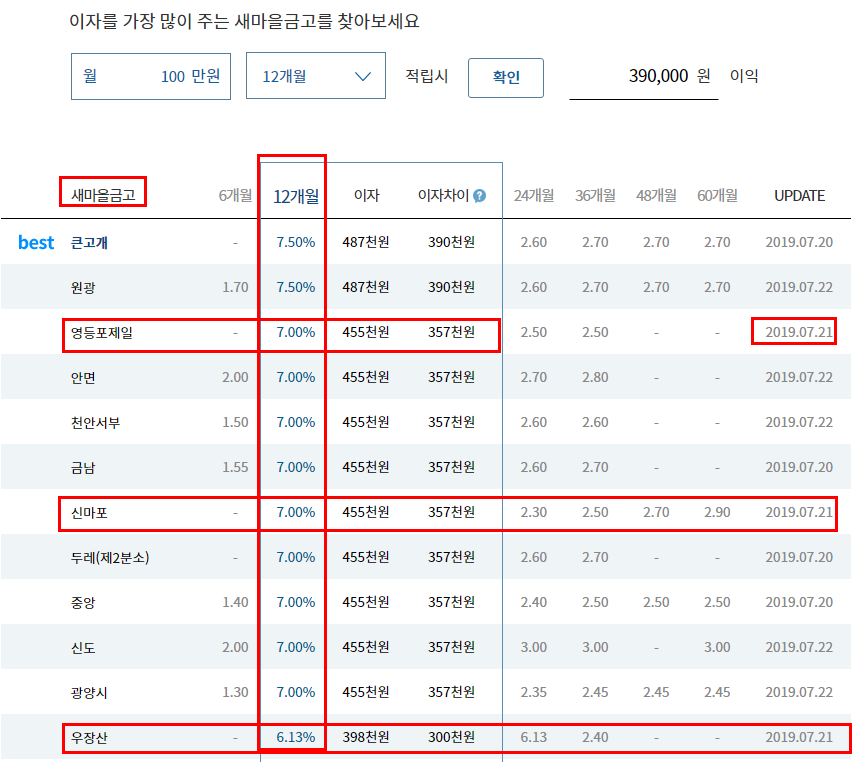Select the 60개월 column header

pyautogui.click(x=717, y=196)
